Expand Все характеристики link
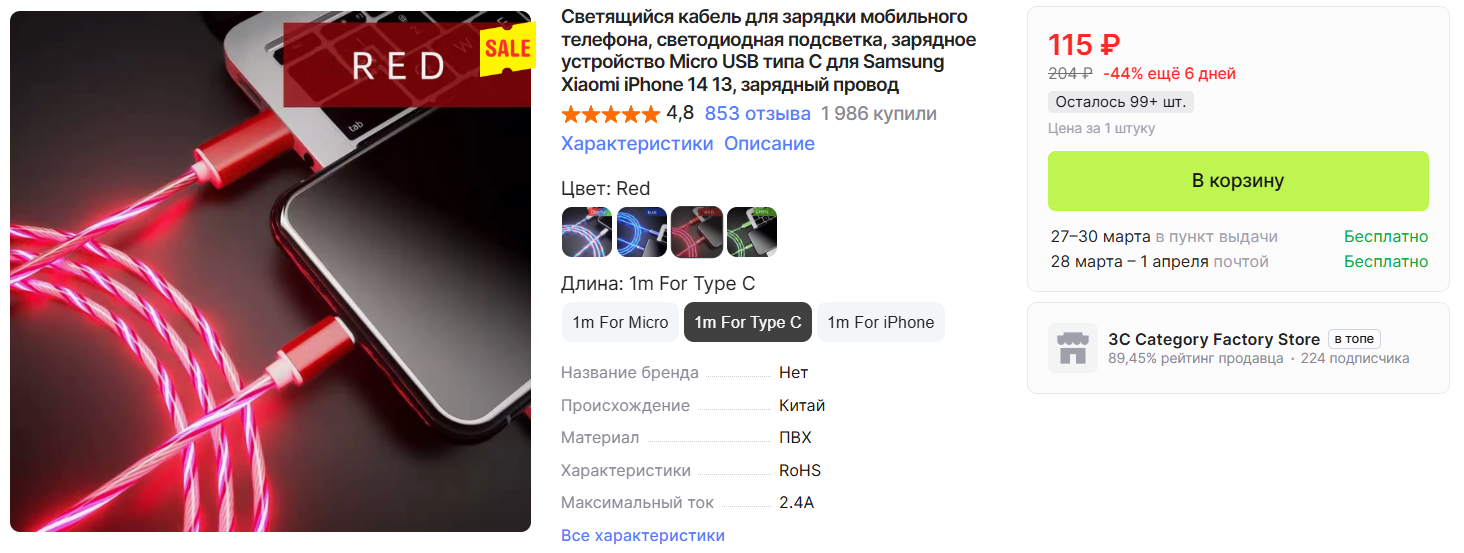Screen dimensions: 1464x553 [x=643, y=535]
